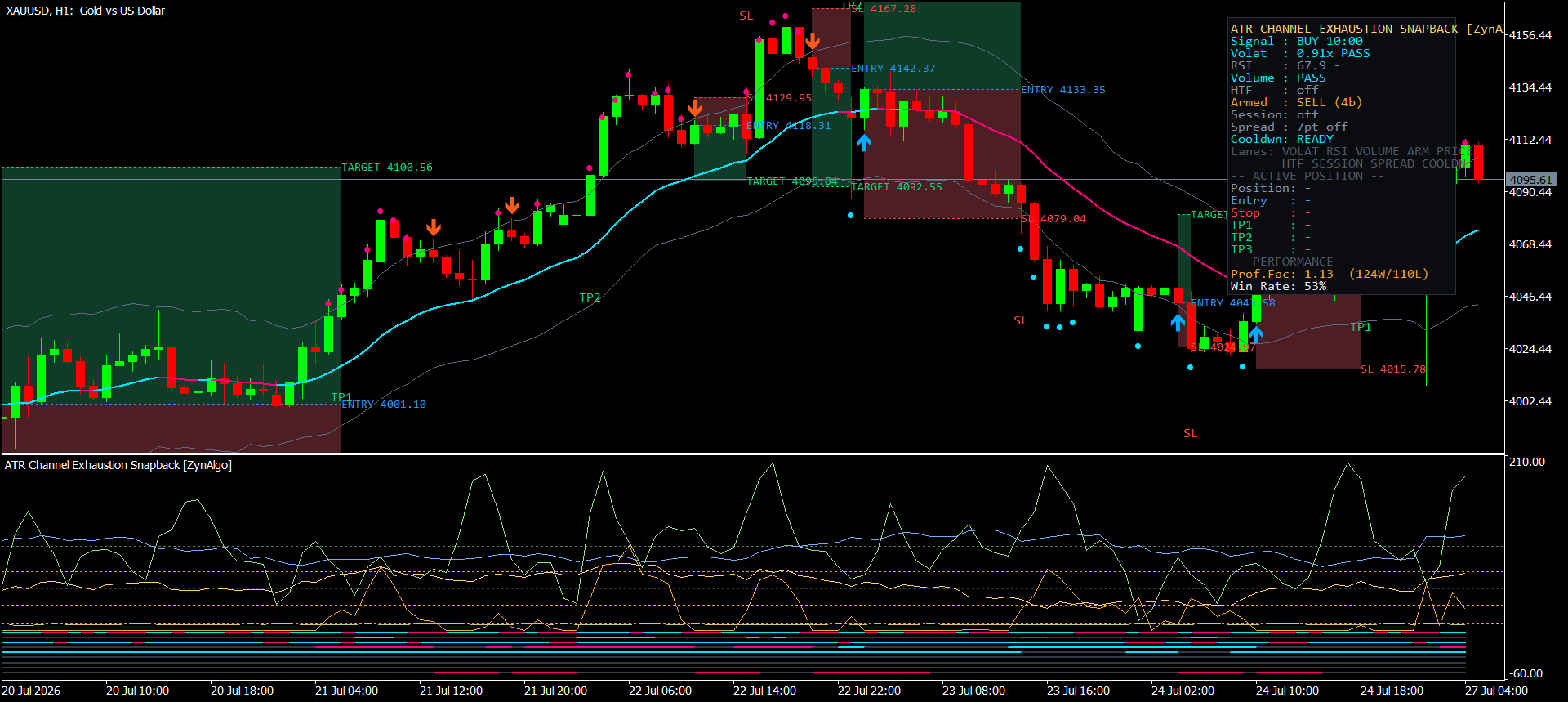Click the cyan dot below TARGET 4092.55

[851, 216]
